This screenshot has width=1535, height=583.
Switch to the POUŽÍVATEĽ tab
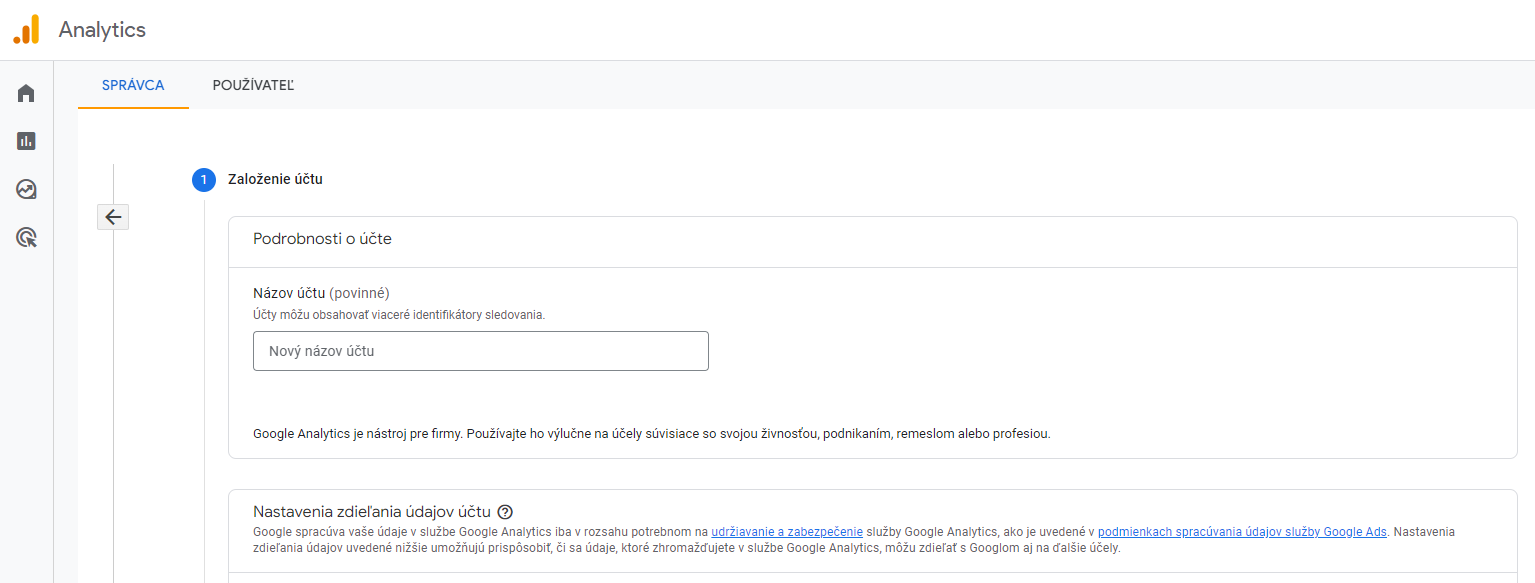pos(253,85)
